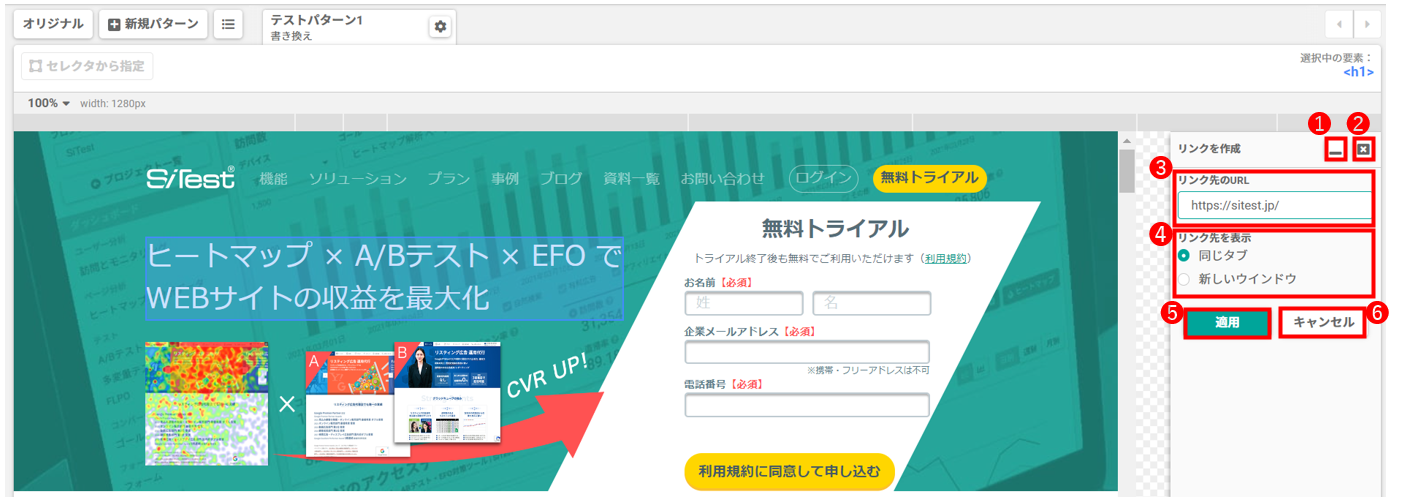Click セレクタから指定 button
This screenshot has width=1406, height=497.
(87, 66)
